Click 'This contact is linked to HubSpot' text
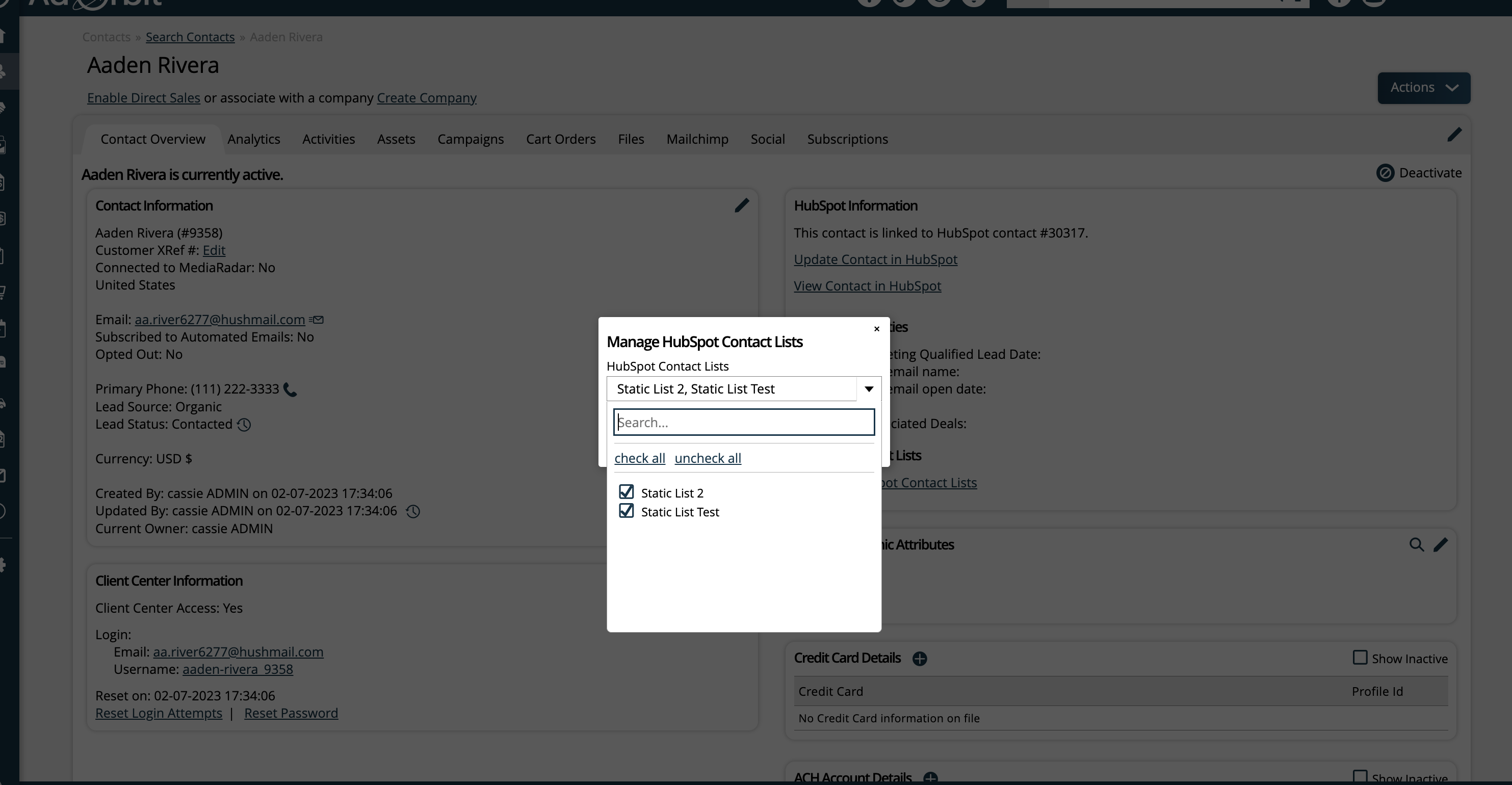This screenshot has width=1512, height=785. tap(941, 233)
